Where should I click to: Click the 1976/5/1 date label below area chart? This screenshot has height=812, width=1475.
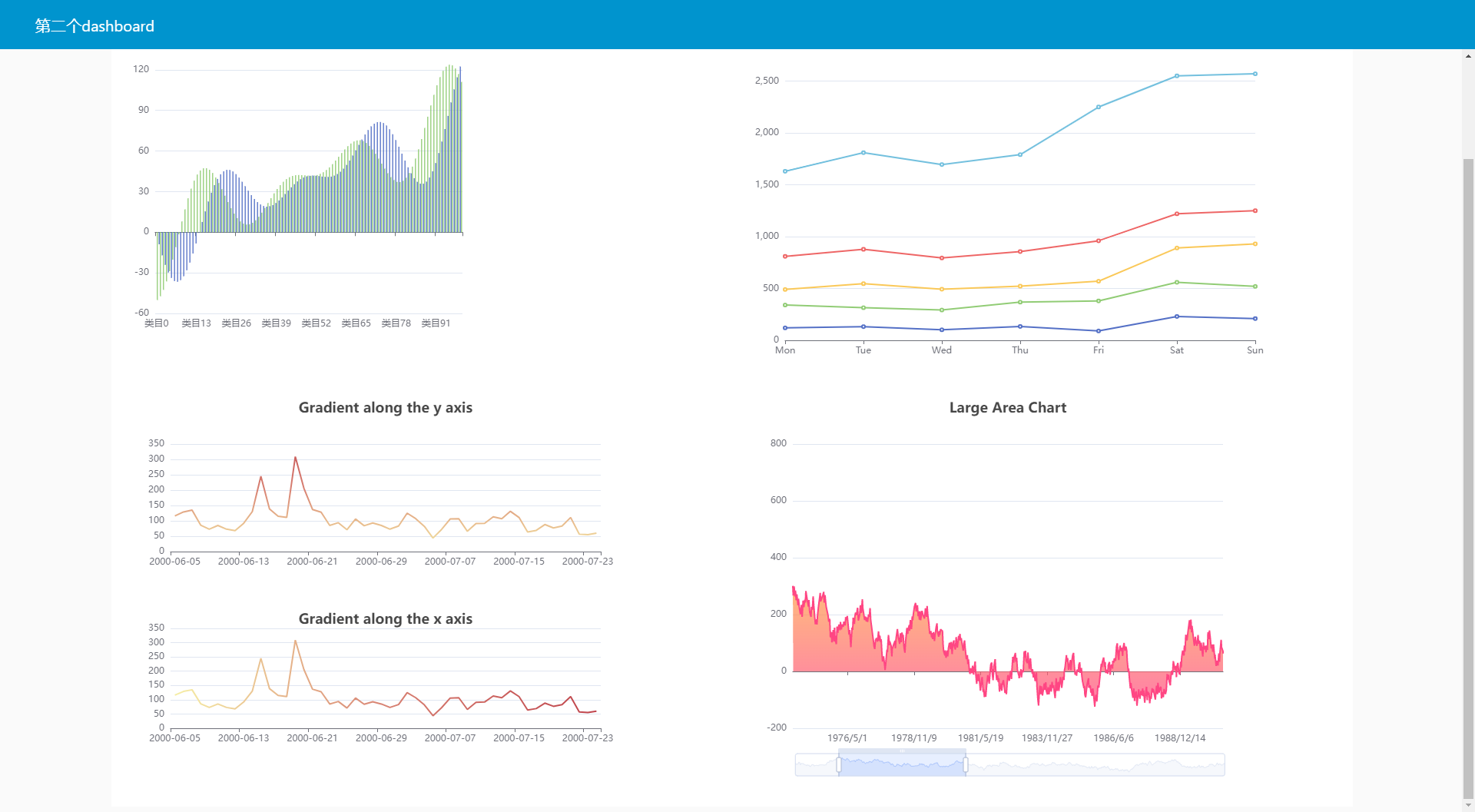pyautogui.click(x=848, y=737)
